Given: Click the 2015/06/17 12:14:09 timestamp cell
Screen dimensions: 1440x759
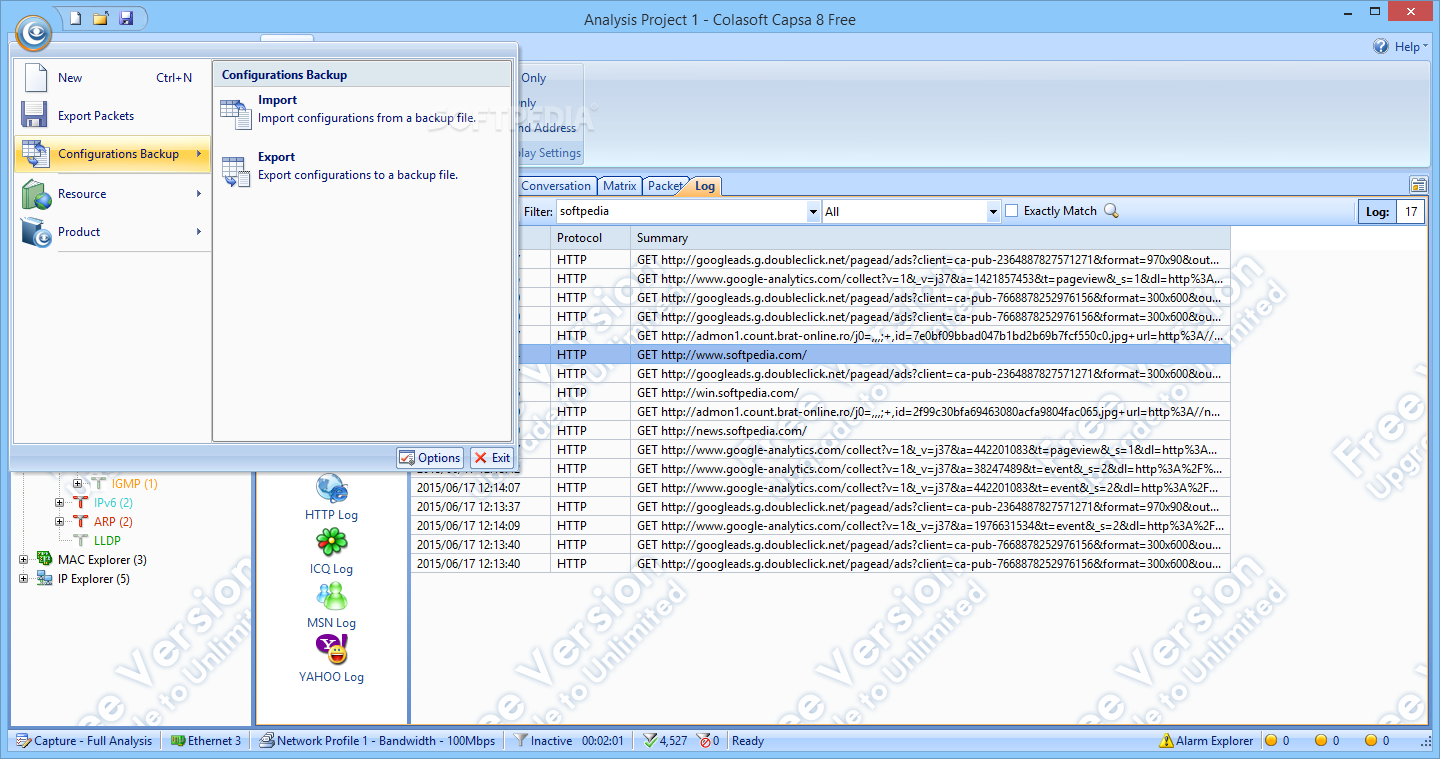Looking at the screenshot, I should [x=481, y=526].
